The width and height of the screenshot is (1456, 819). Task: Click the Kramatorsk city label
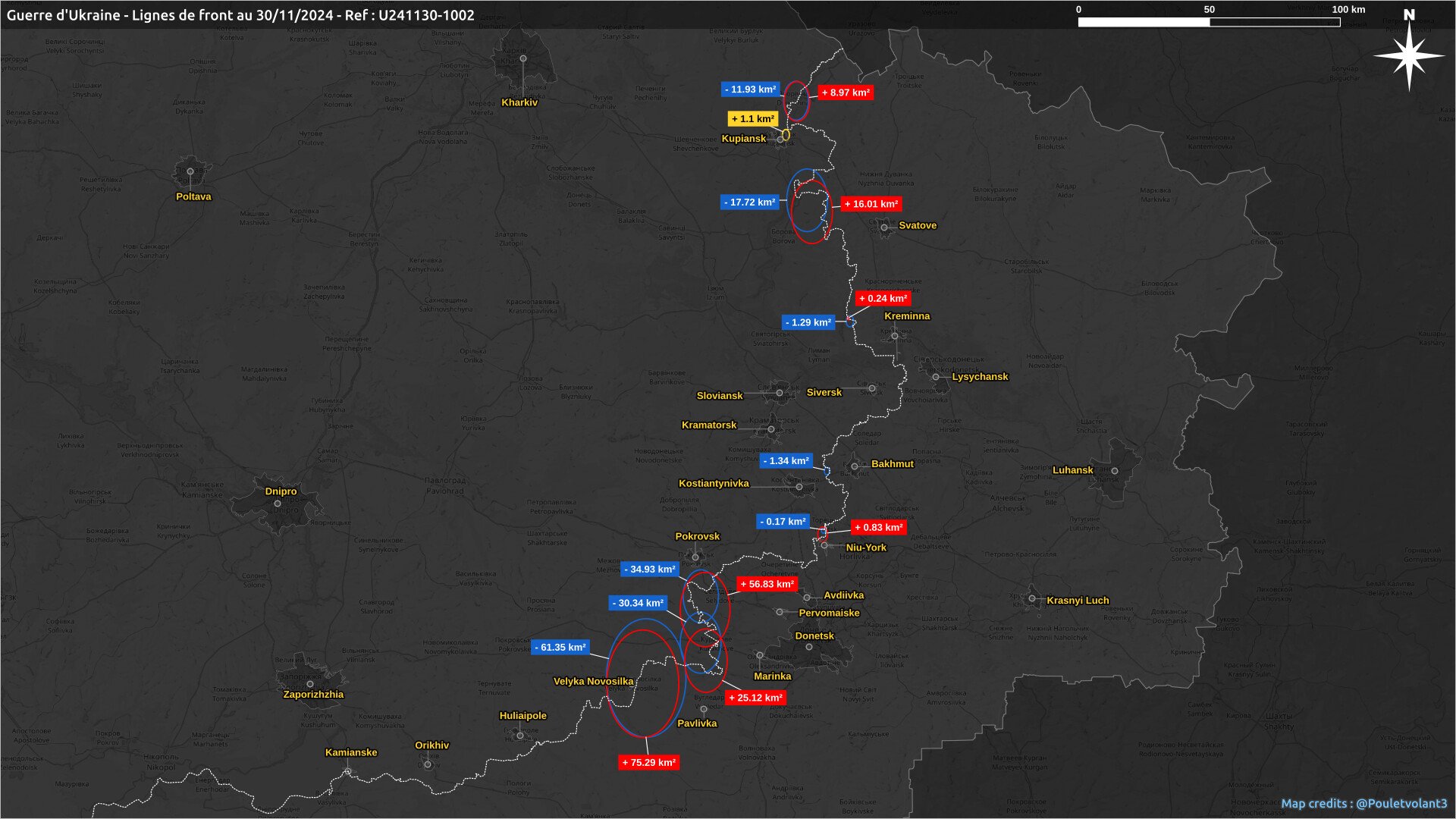point(709,425)
